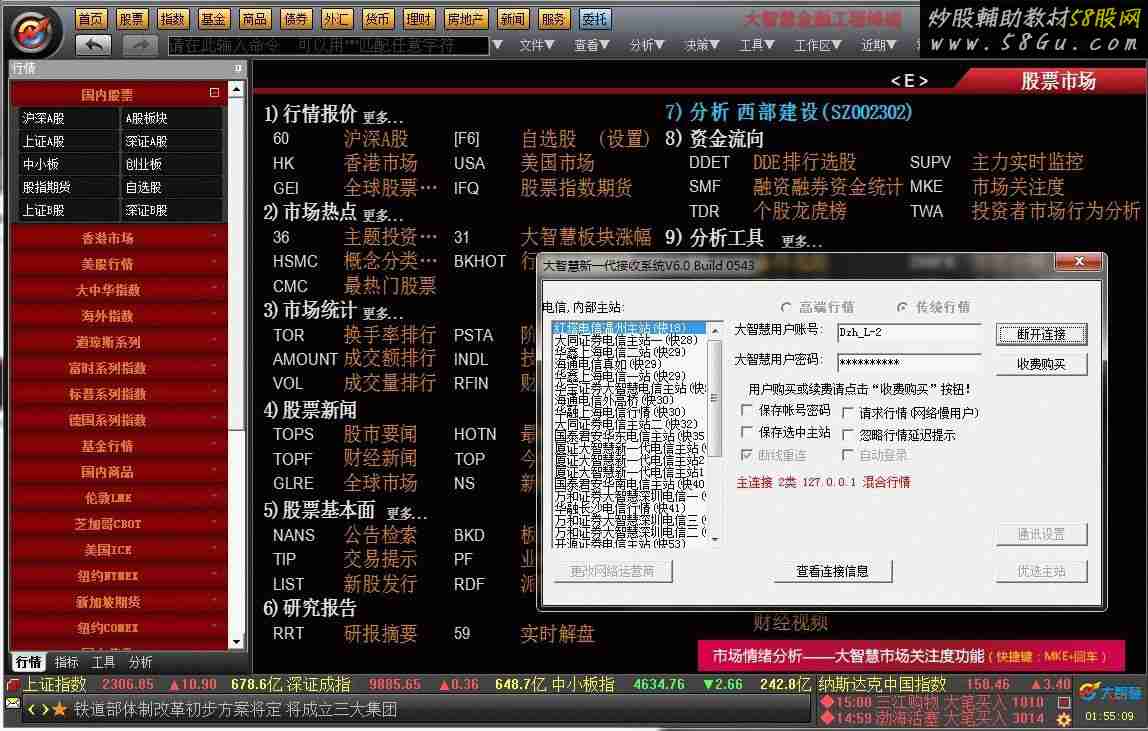Show previous news headline with left arrow
1148x731 pixels.
click(x=31, y=709)
